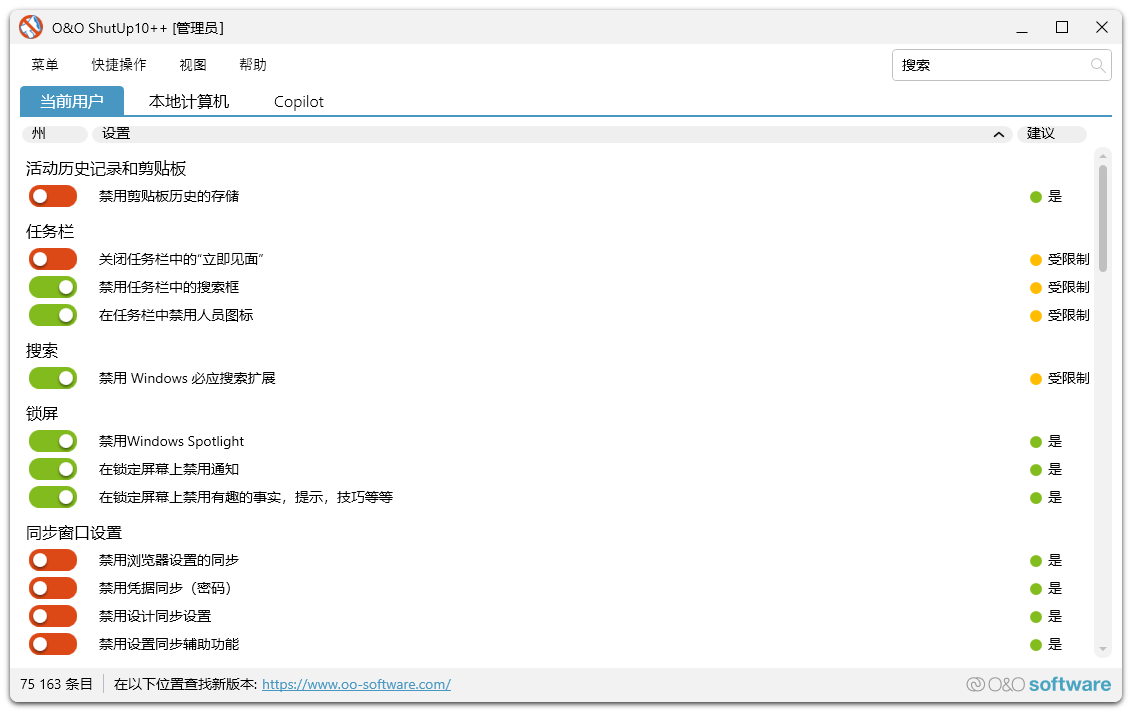Viewport: 1132px width, 712px height.
Task: Open the Copilot tab
Action: click(x=297, y=101)
